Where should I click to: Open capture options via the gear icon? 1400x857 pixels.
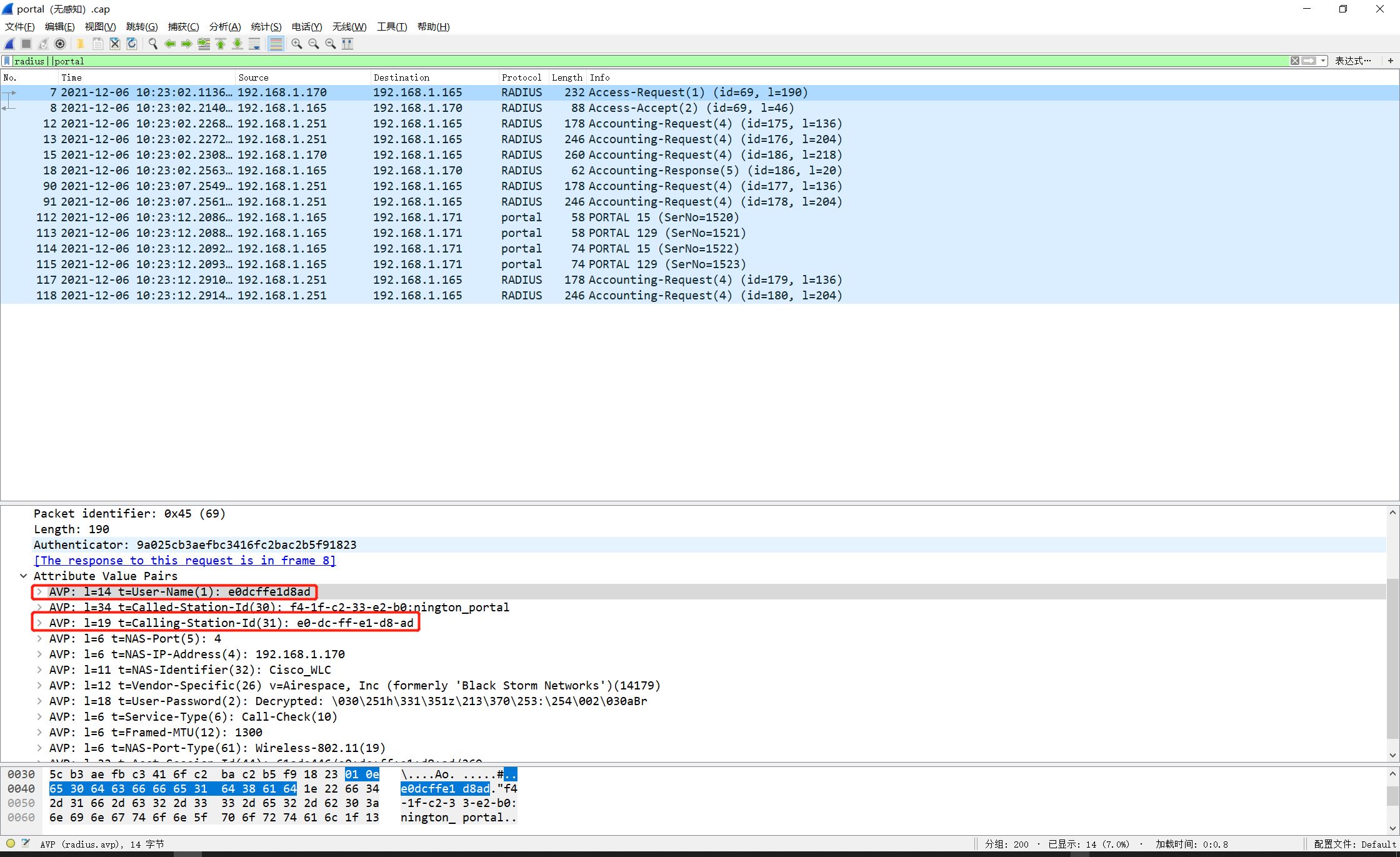tap(60, 44)
